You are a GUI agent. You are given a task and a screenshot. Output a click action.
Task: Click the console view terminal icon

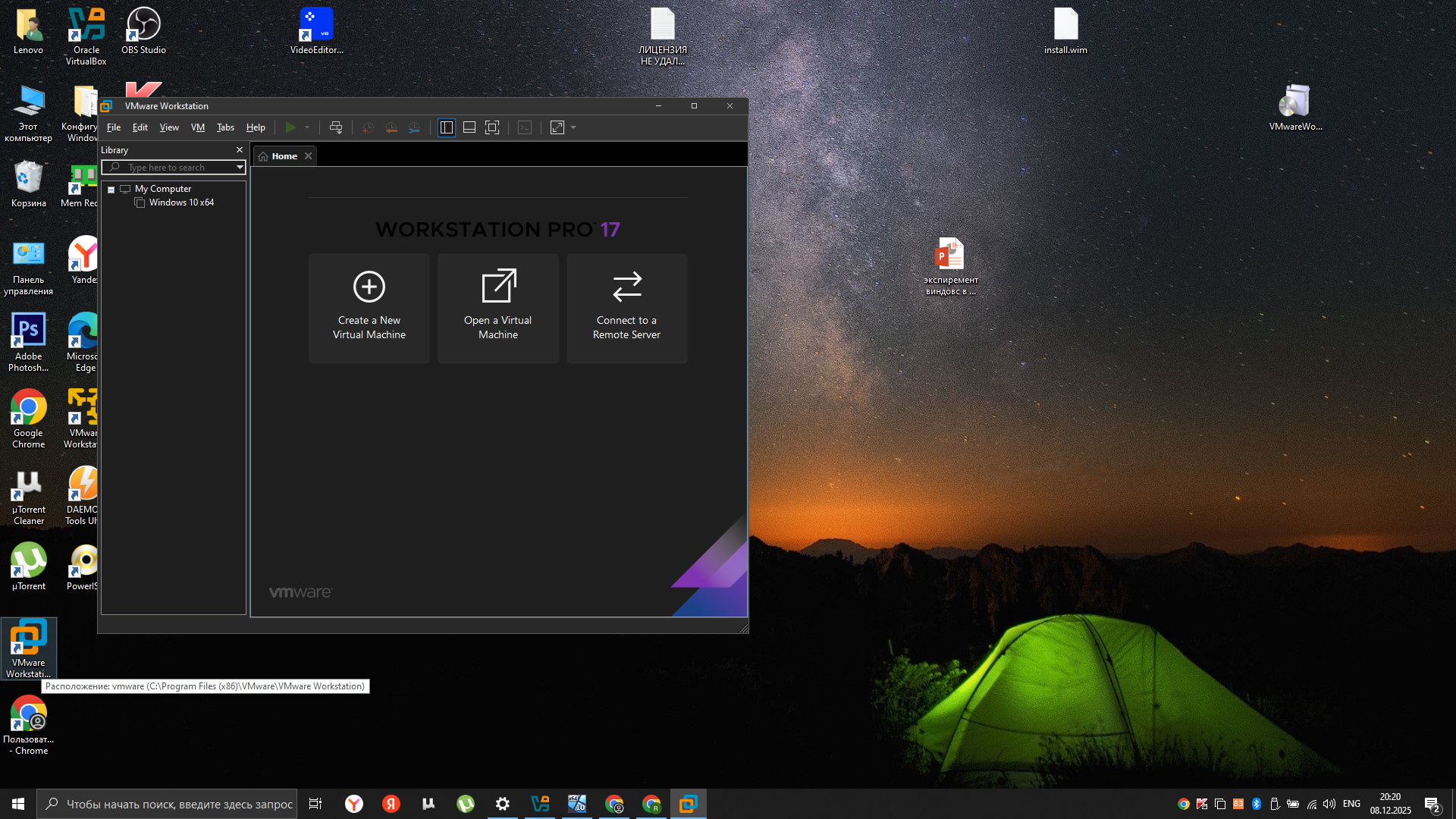tap(525, 127)
